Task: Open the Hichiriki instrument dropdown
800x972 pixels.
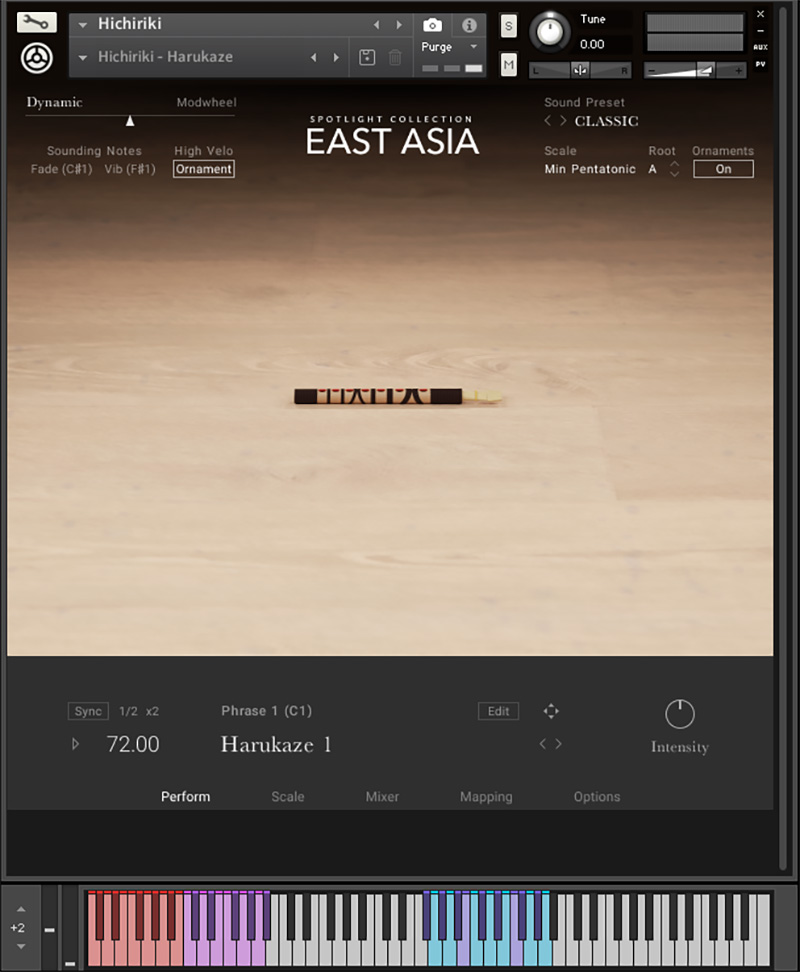Action: (82, 25)
